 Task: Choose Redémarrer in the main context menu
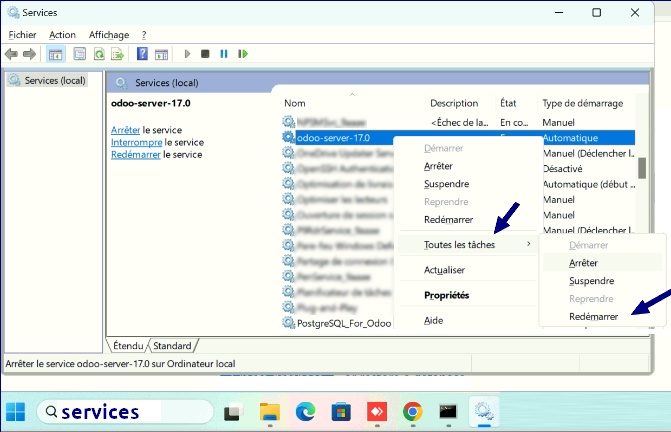point(448,220)
